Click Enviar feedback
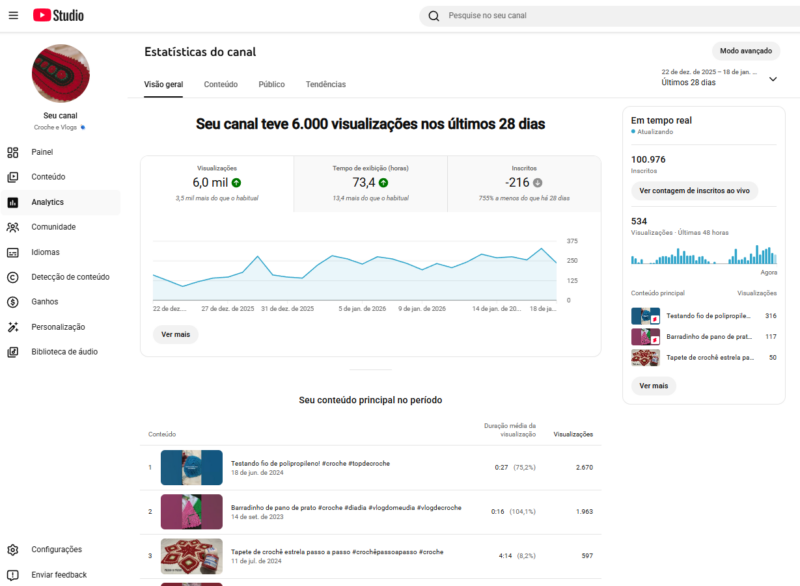 point(61,574)
